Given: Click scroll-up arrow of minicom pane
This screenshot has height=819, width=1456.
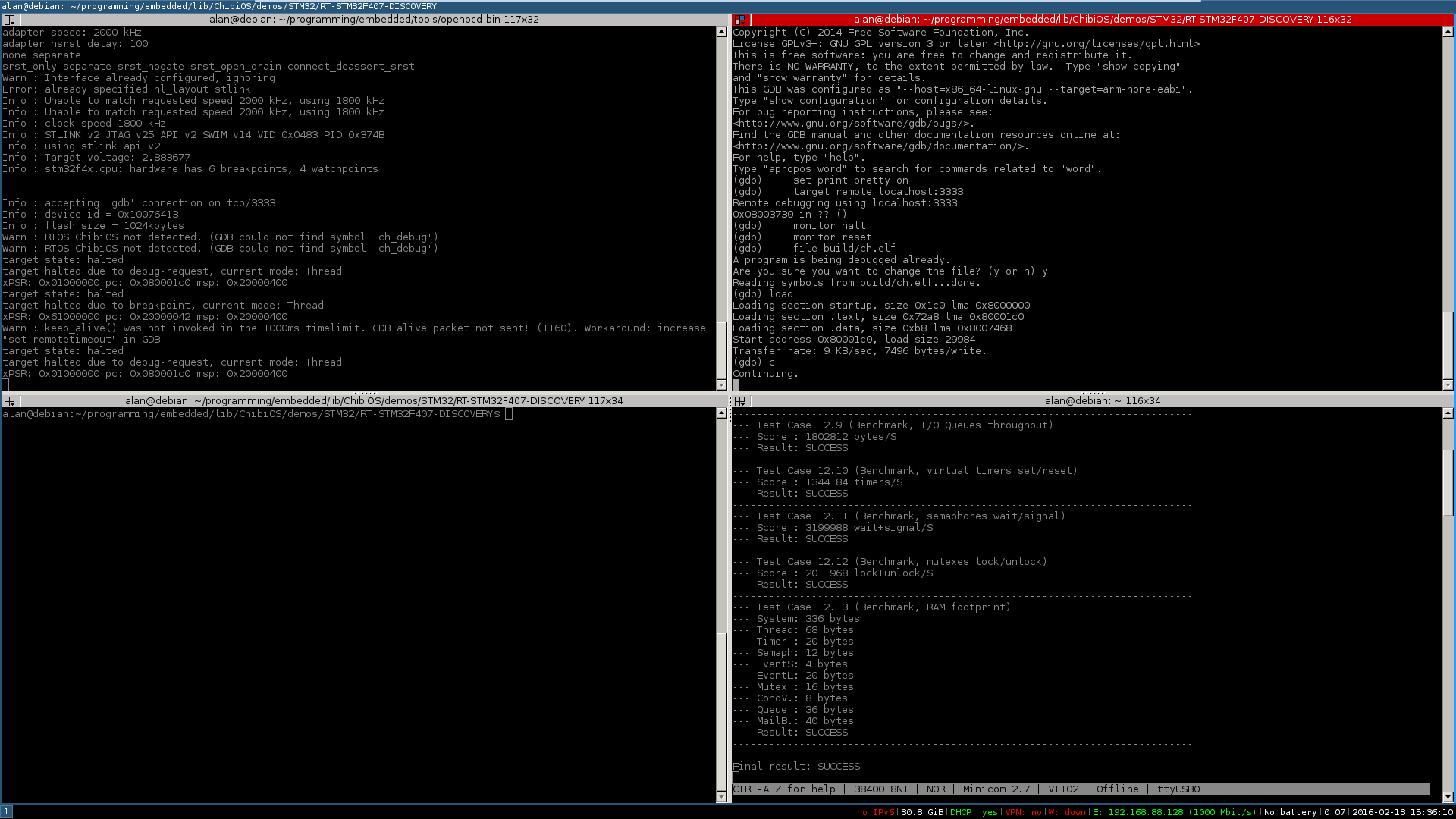Looking at the screenshot, I should pyautogui.click(x=1448, y=413).
